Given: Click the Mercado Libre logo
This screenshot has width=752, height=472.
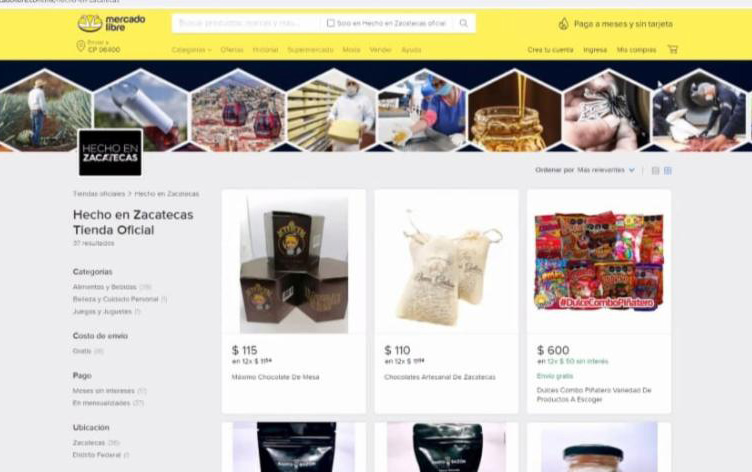Looking at the screenshot, I should point(111,23).
